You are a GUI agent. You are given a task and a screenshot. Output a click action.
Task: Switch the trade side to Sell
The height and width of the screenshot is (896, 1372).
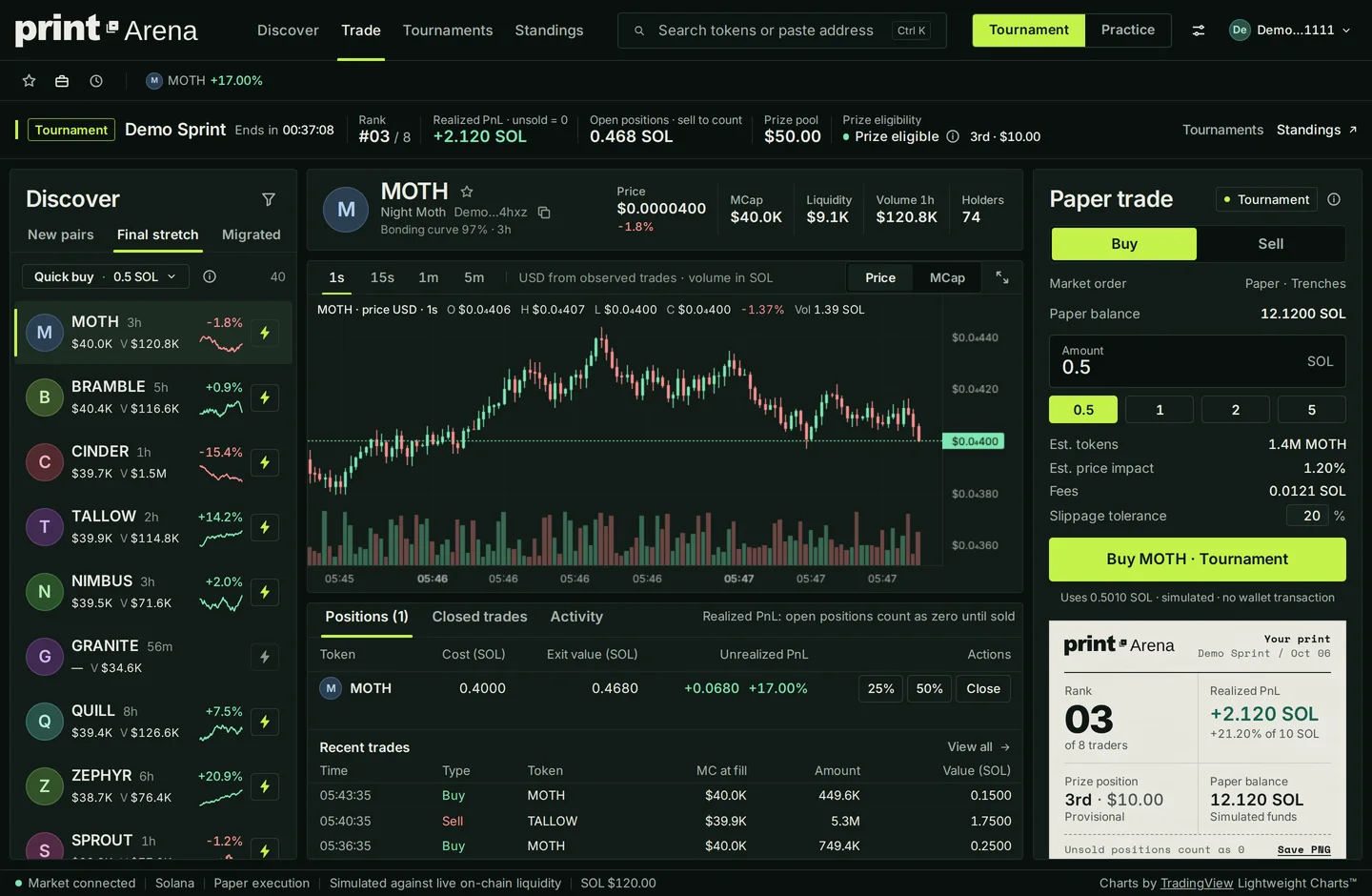(x=1271, y=244)
